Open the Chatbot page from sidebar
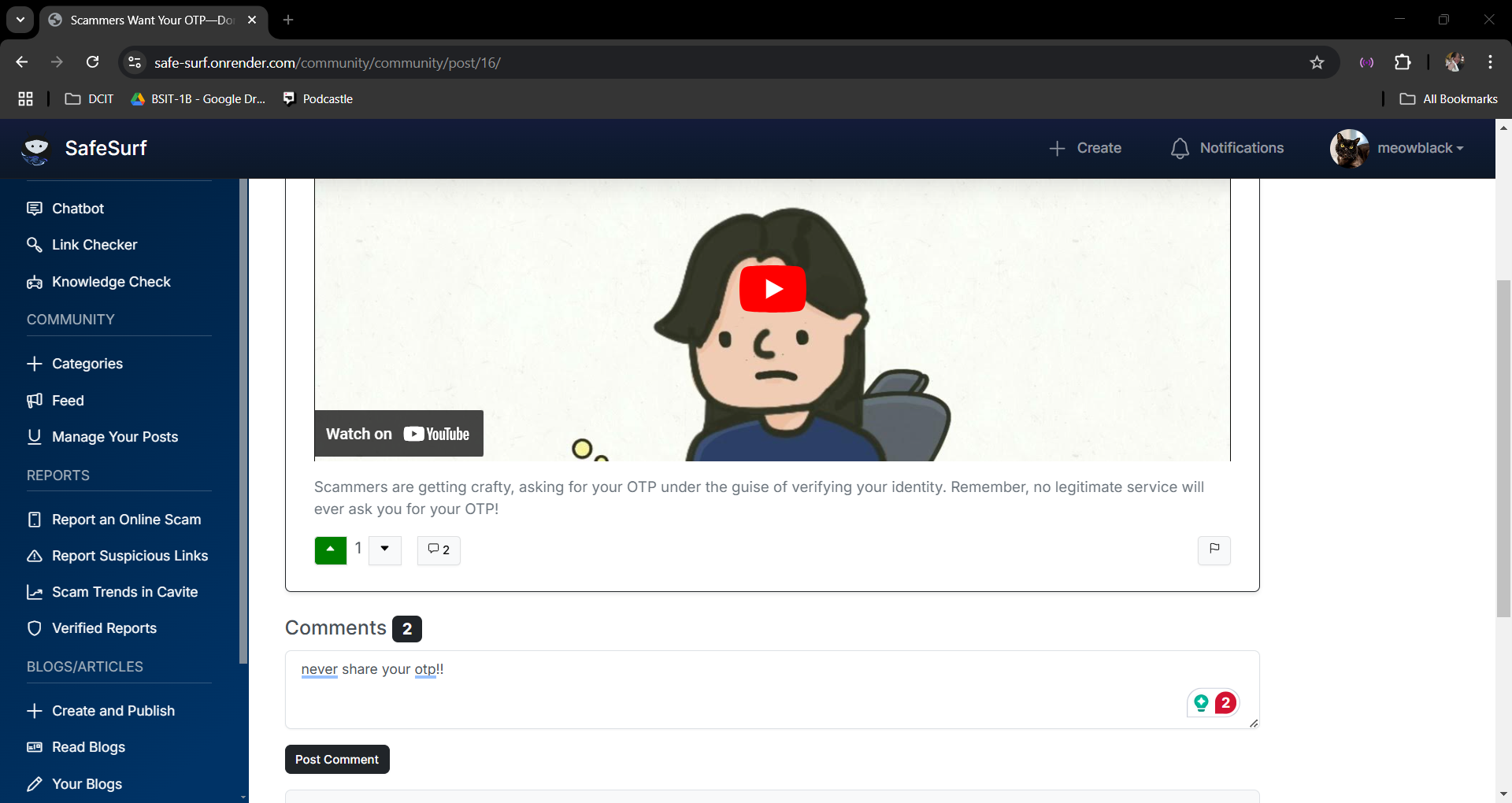 coord(65,209)
